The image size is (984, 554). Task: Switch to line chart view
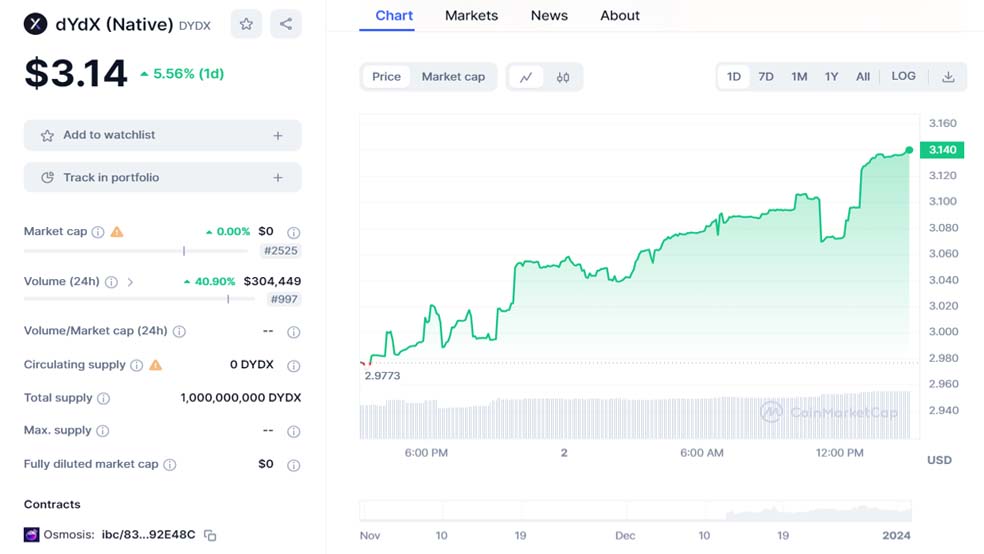click(x=526, y=77)
